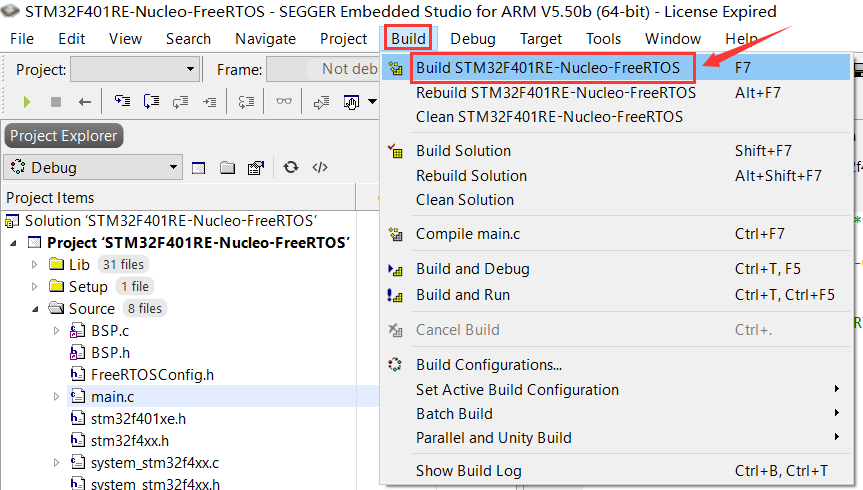The width and height of the screenshot is (863, 490).
Task: Click the Build Configurations gear icon
Action: 395,364
